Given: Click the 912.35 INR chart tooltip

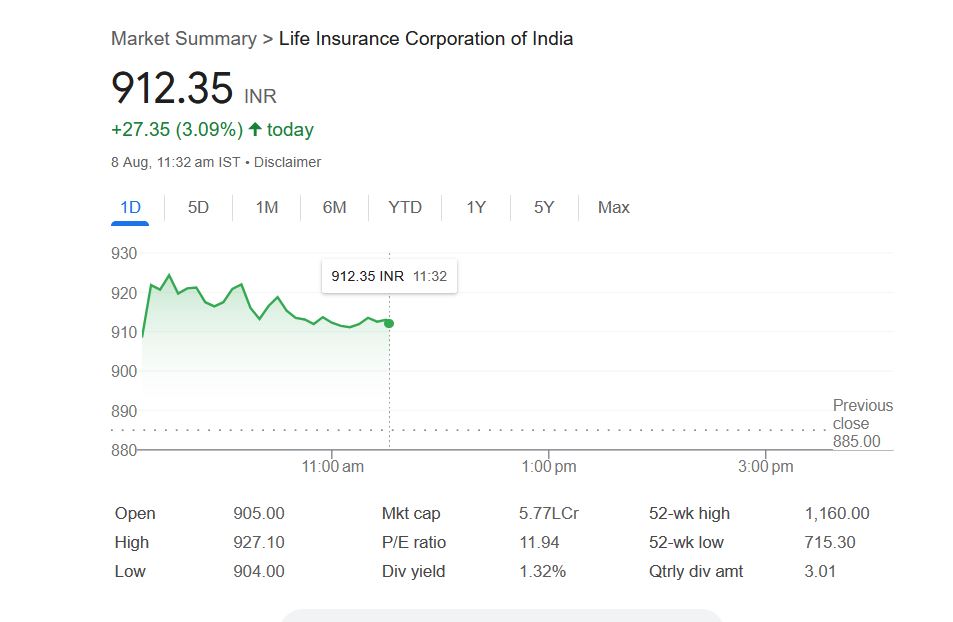Looking at the screenshot, I should (389, 276).
